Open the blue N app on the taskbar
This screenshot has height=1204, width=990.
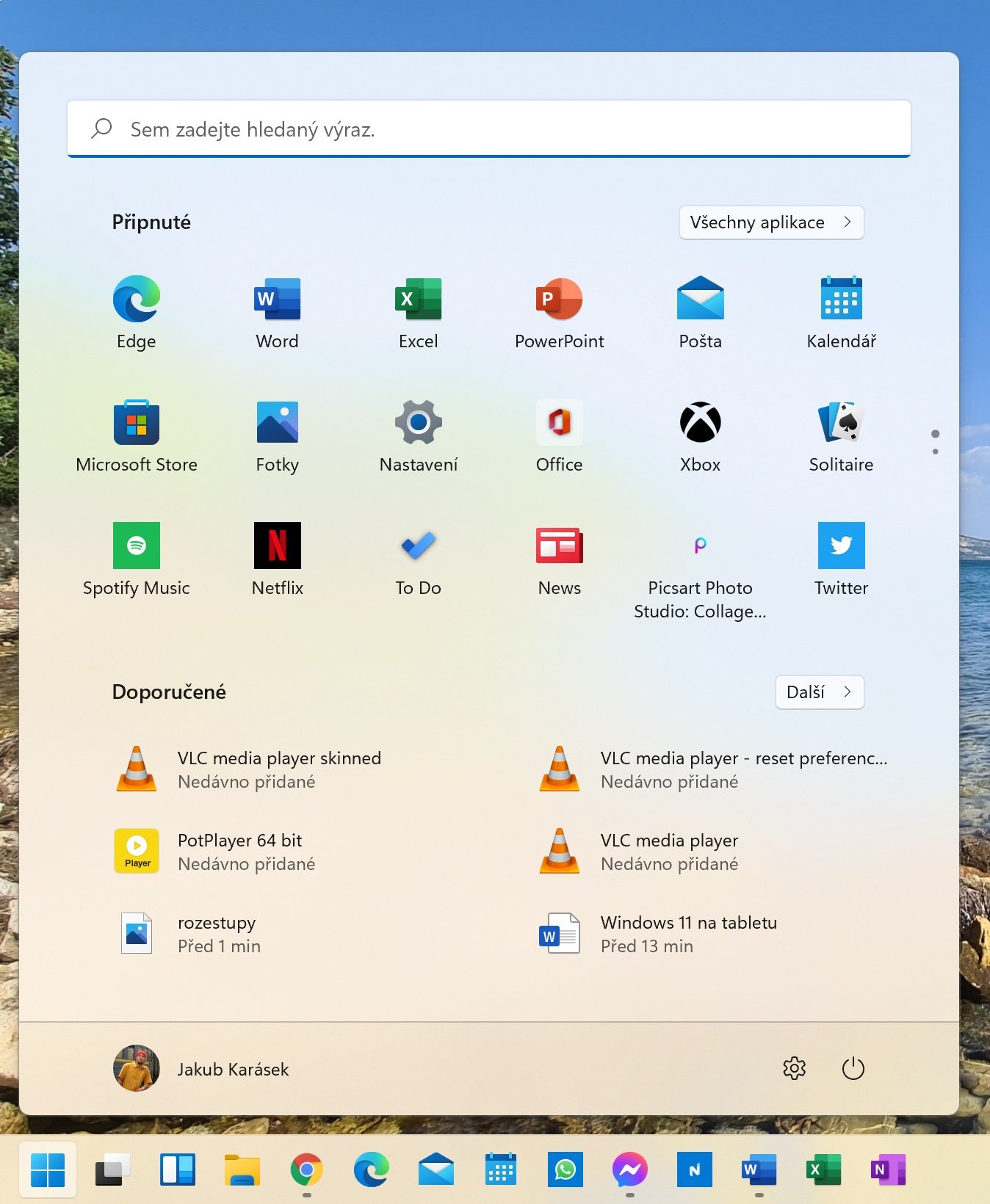(x=695, y=1169)
